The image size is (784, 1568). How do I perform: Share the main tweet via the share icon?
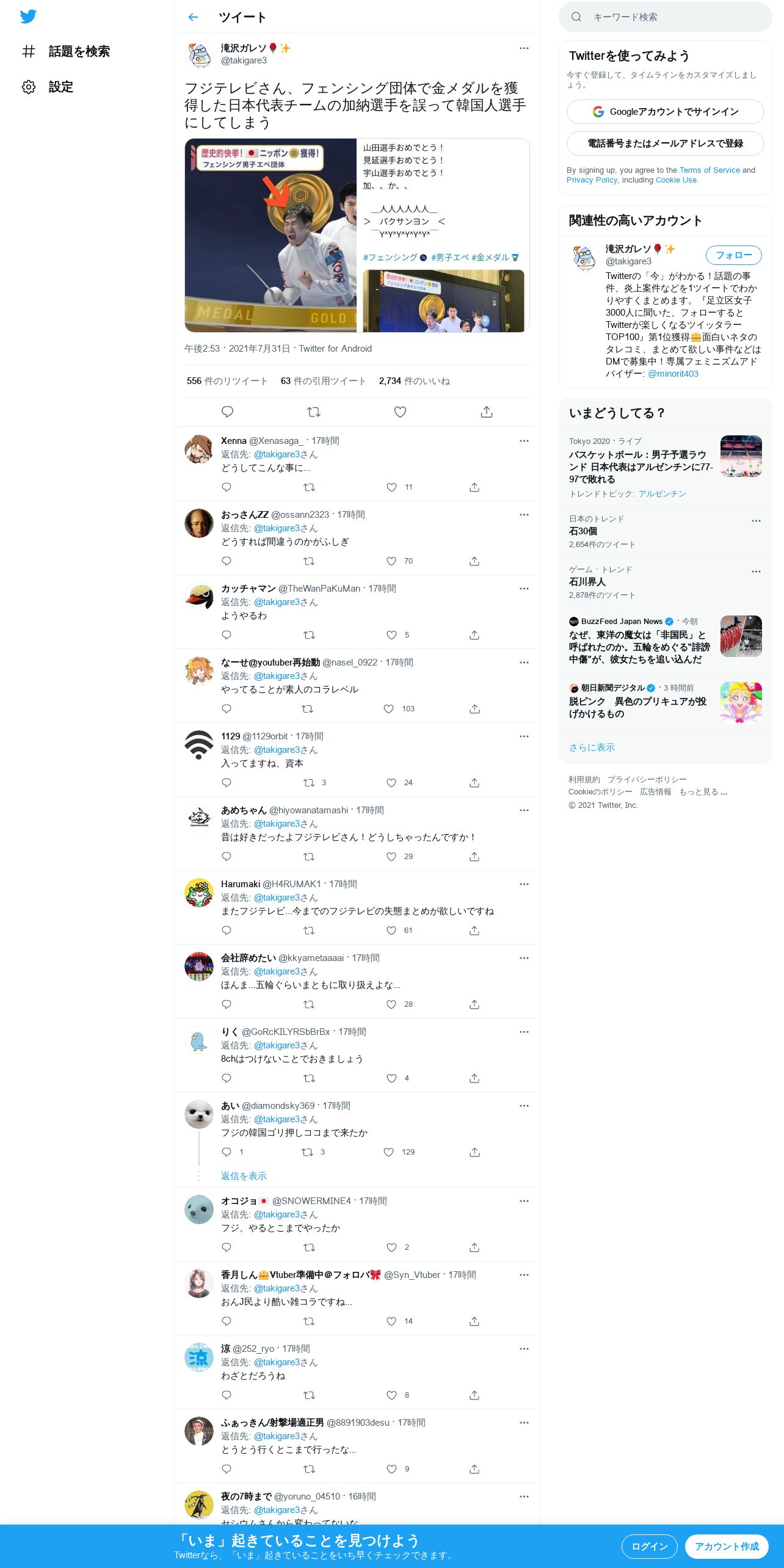point(487,412)
